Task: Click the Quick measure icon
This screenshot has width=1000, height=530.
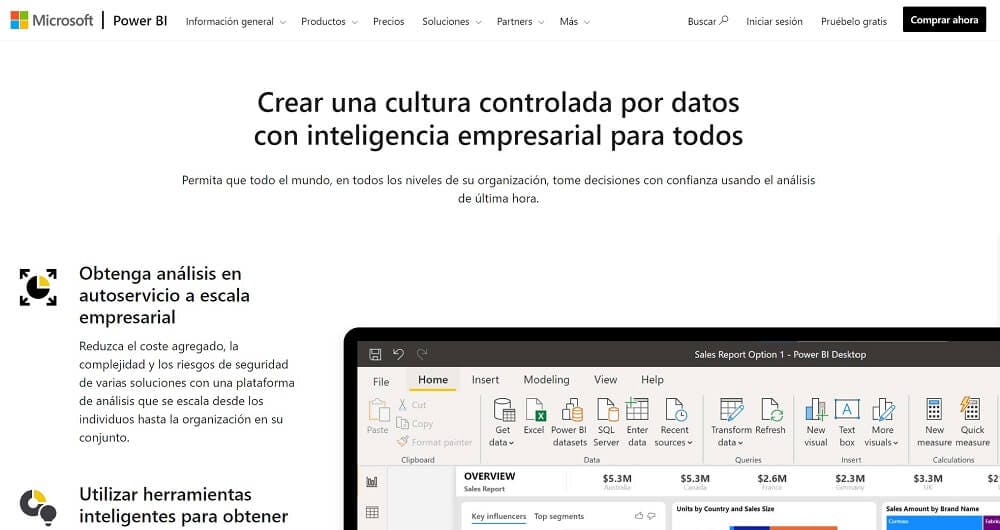Action: 970,409
